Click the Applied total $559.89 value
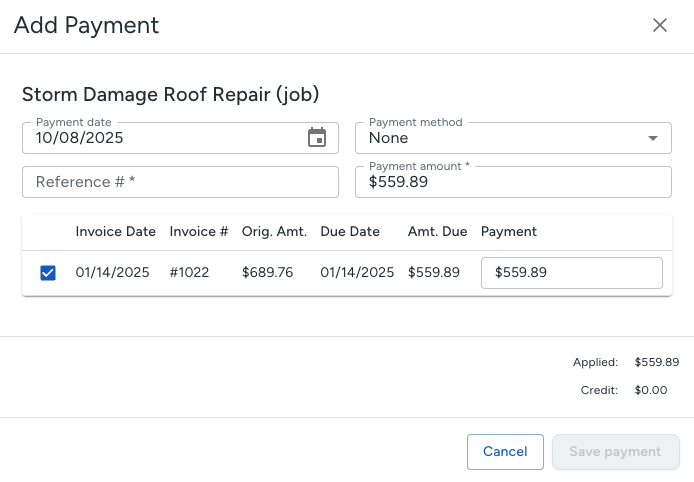 click(656, 362)
